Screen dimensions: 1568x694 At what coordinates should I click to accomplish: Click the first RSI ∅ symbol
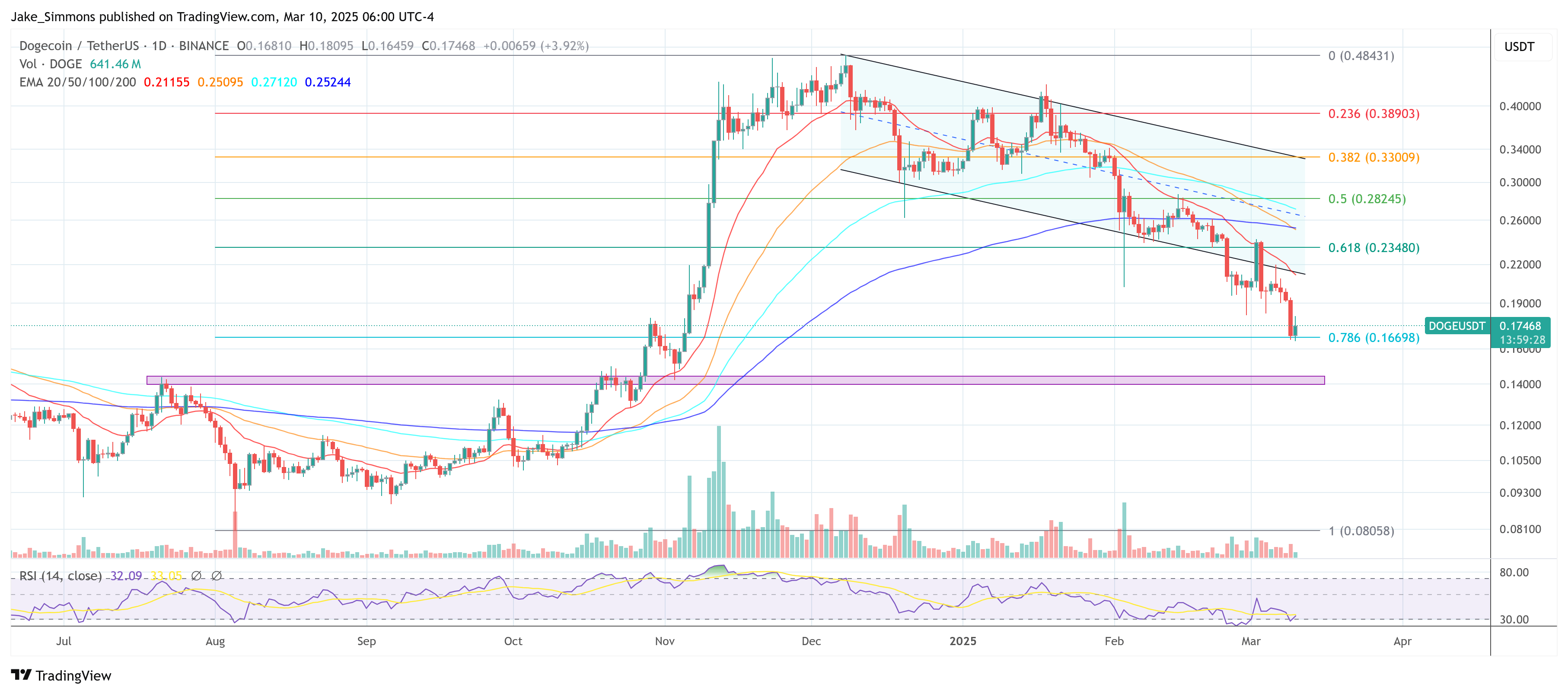tap(196, 576)
